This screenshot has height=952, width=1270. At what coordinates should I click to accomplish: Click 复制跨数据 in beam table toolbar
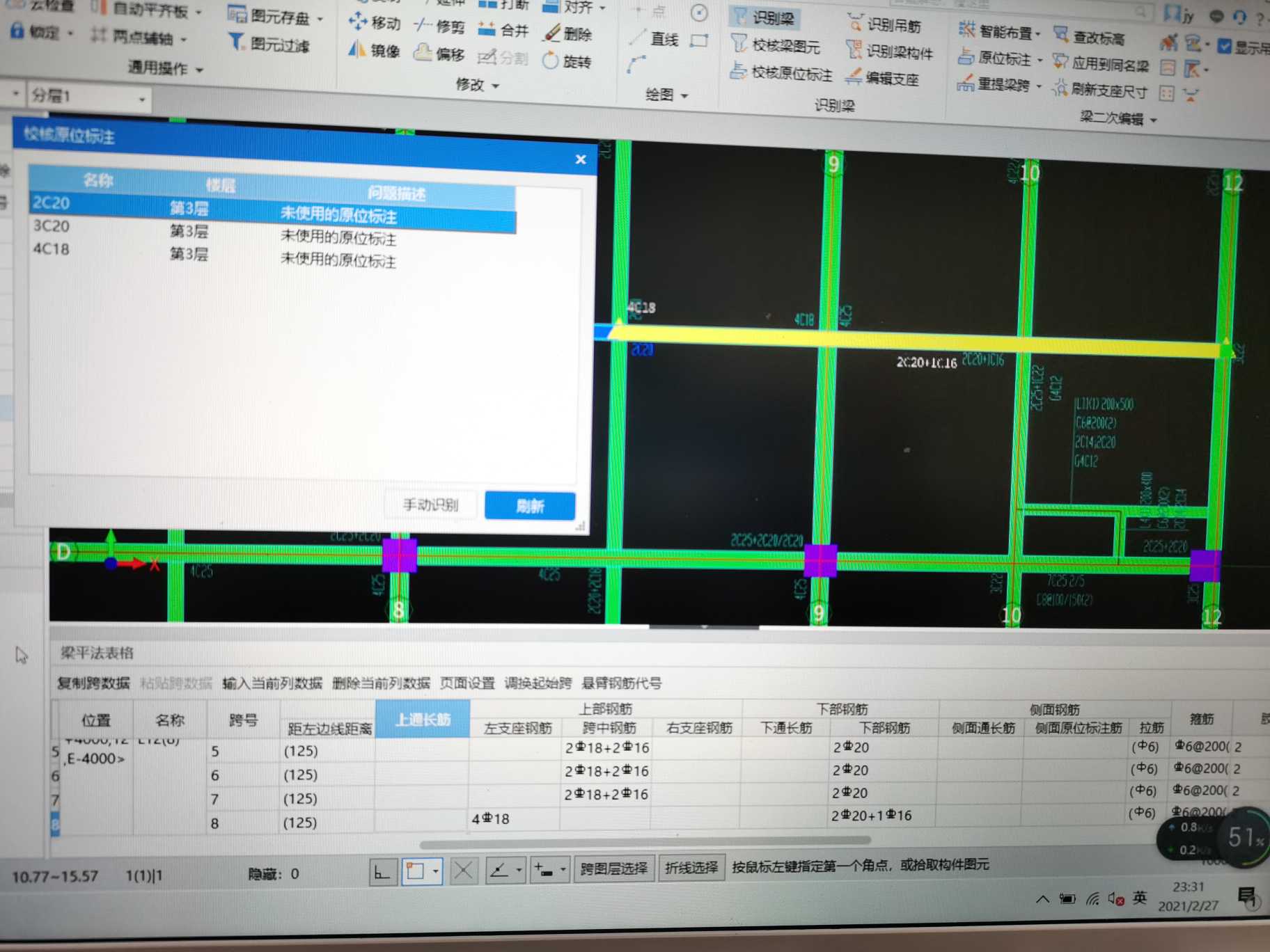point(93,683)
